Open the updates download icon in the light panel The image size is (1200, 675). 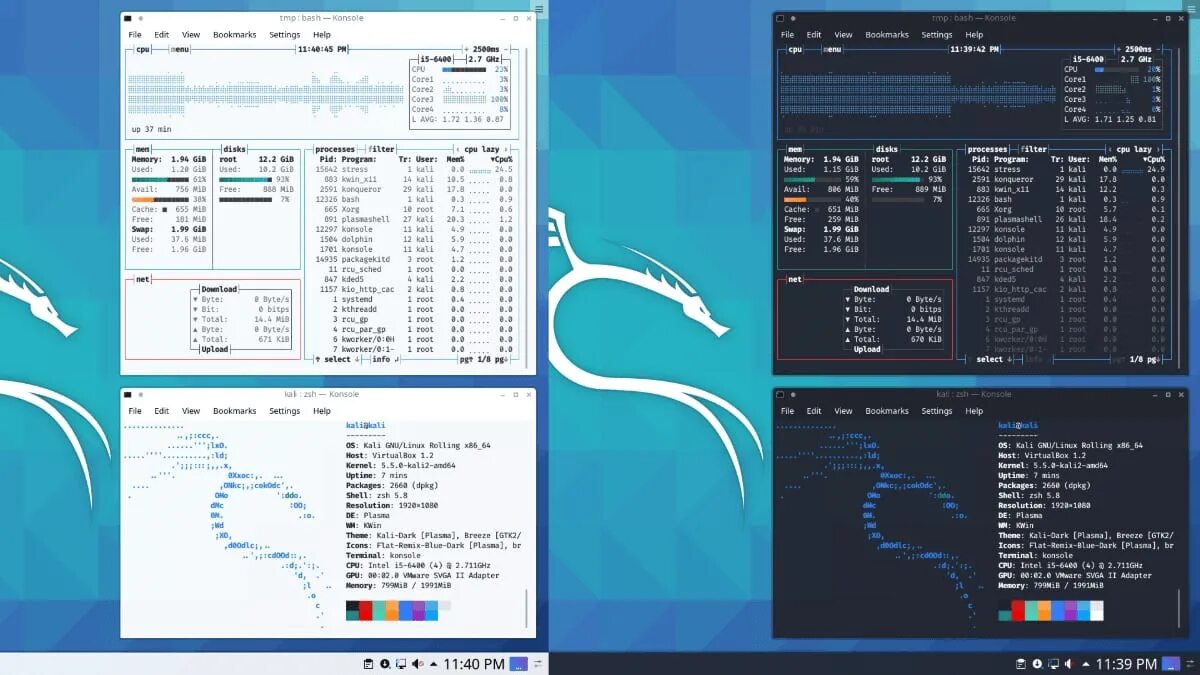coord(385,664)
